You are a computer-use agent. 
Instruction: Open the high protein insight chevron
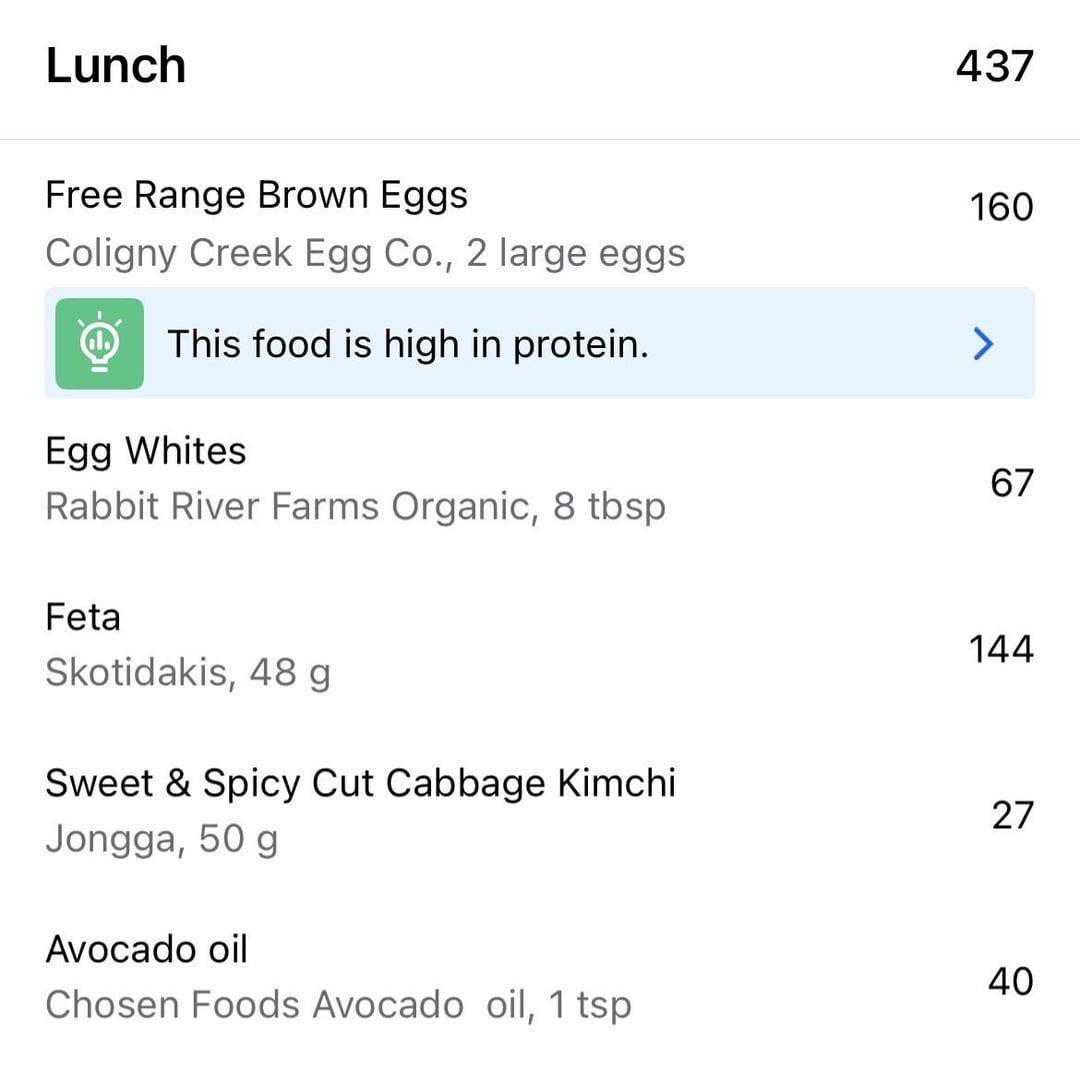tap(983, 344)
